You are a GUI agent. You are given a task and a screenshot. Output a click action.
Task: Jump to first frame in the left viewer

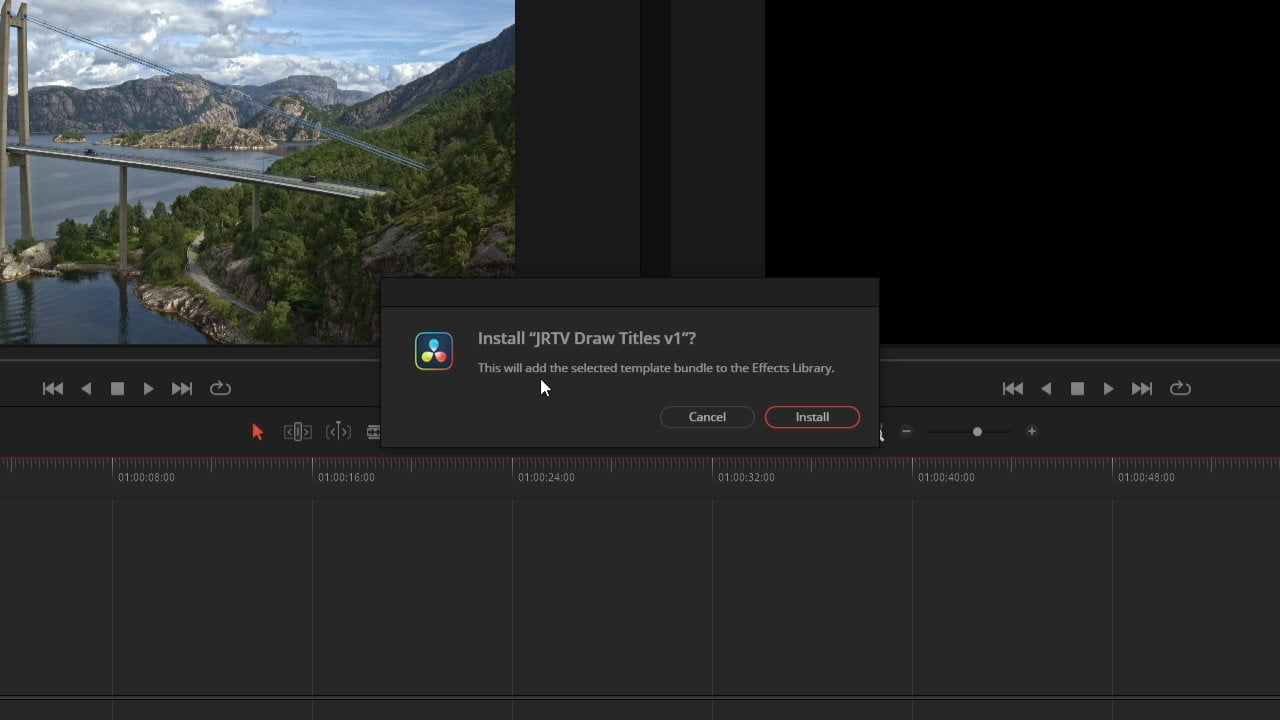[53, 388]
